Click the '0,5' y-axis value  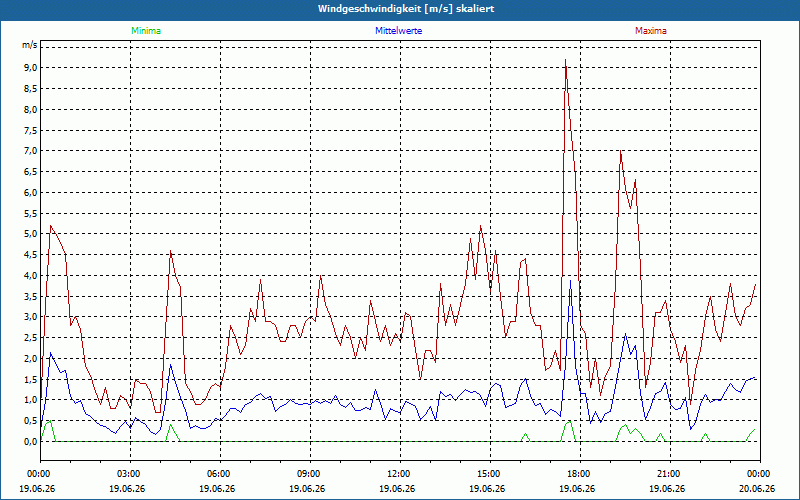31,421
